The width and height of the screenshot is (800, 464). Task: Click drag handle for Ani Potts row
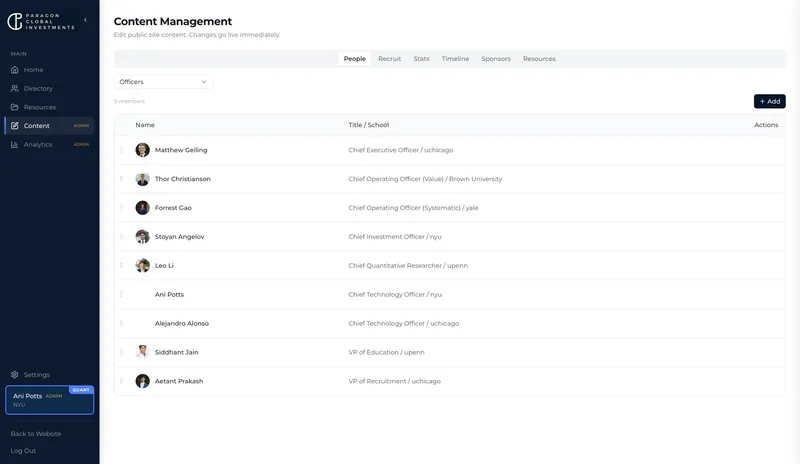coord(121,295)
